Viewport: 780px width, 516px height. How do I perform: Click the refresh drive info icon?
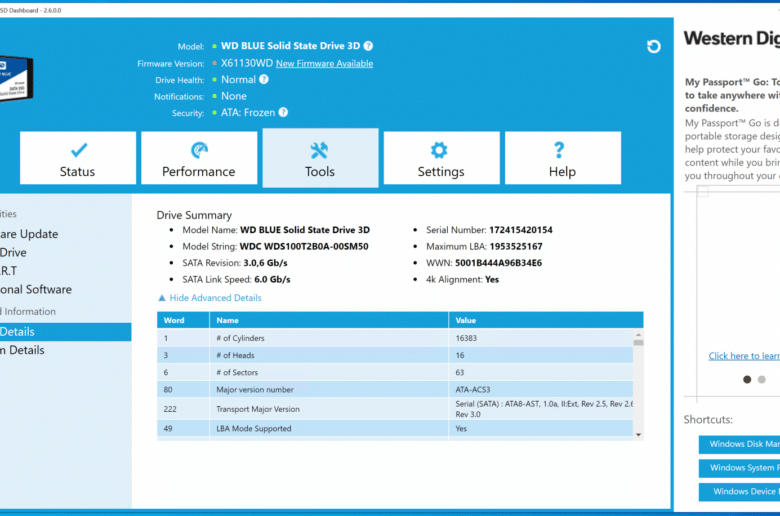point(654,46)
